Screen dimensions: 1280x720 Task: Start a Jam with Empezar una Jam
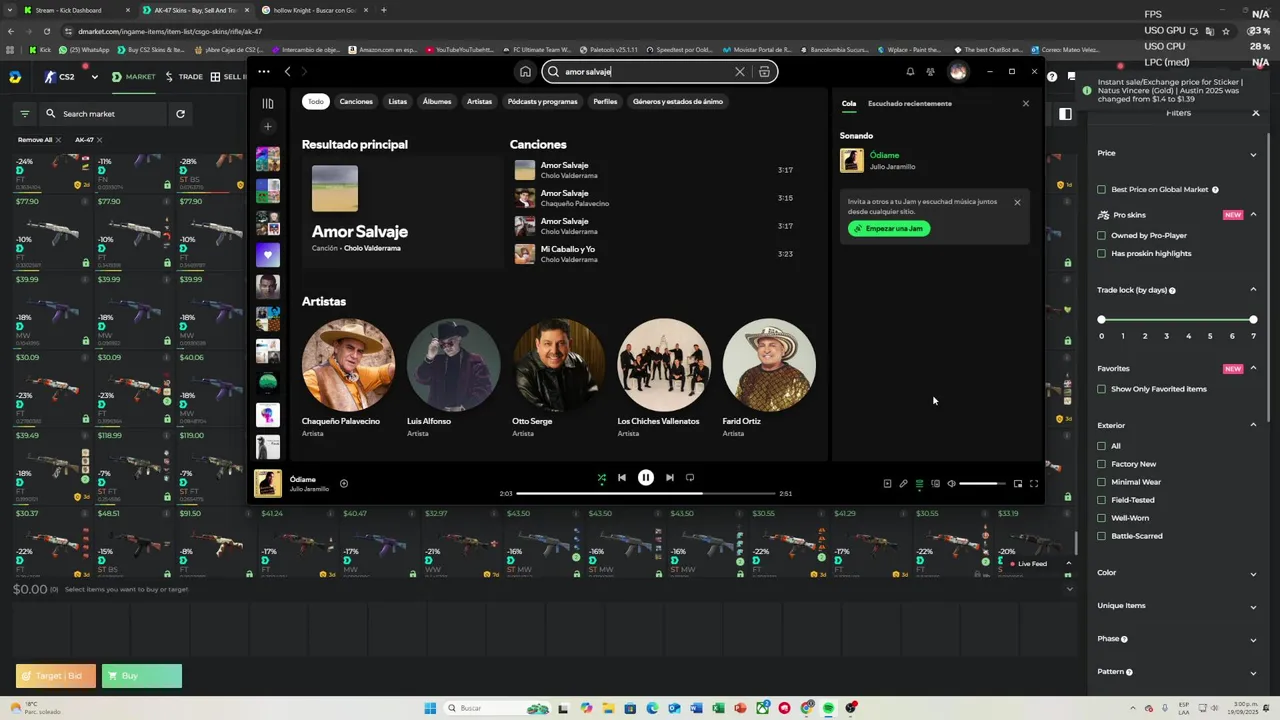(x=889, y=229)
